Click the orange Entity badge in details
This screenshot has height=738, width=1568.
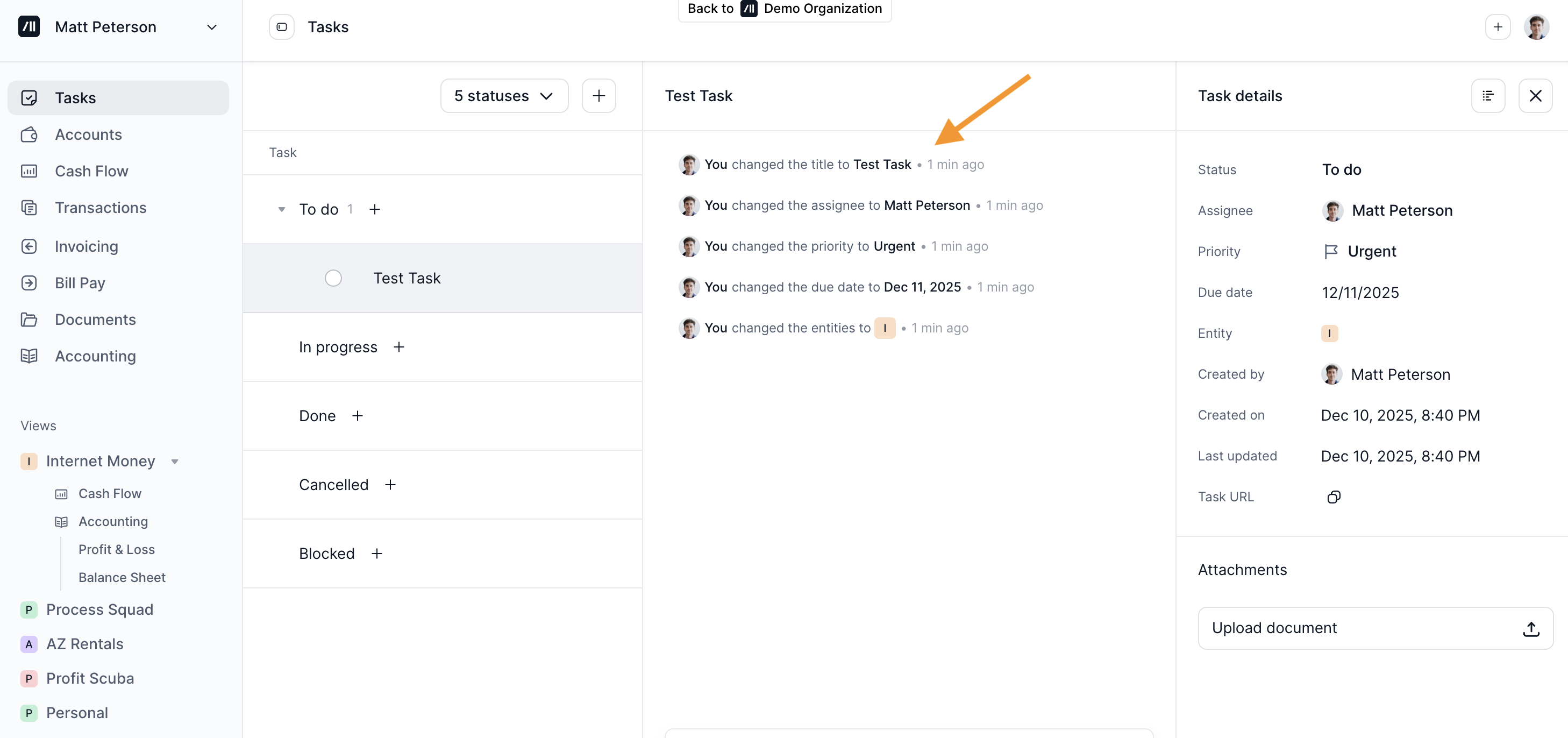(1329, 333)
